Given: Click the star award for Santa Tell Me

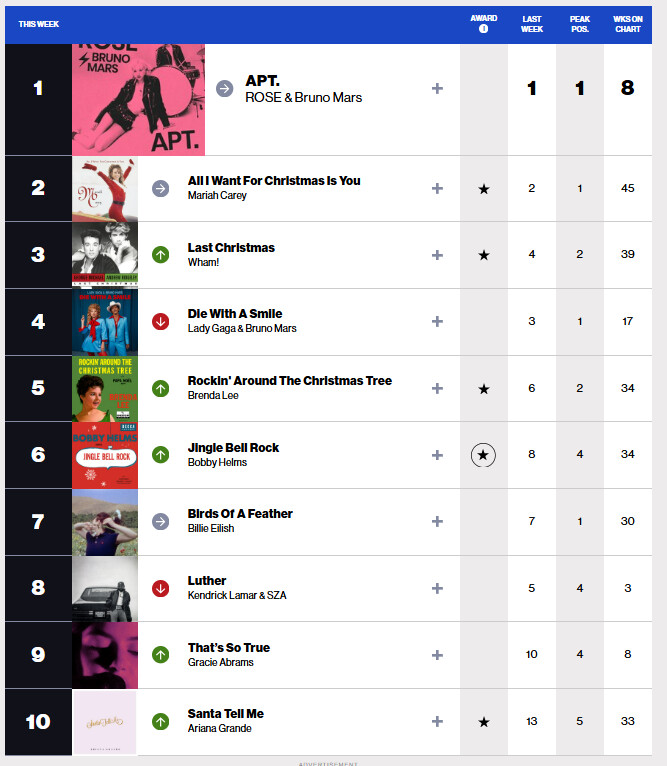Looking at the screenshot, I should tap(484, 722).
